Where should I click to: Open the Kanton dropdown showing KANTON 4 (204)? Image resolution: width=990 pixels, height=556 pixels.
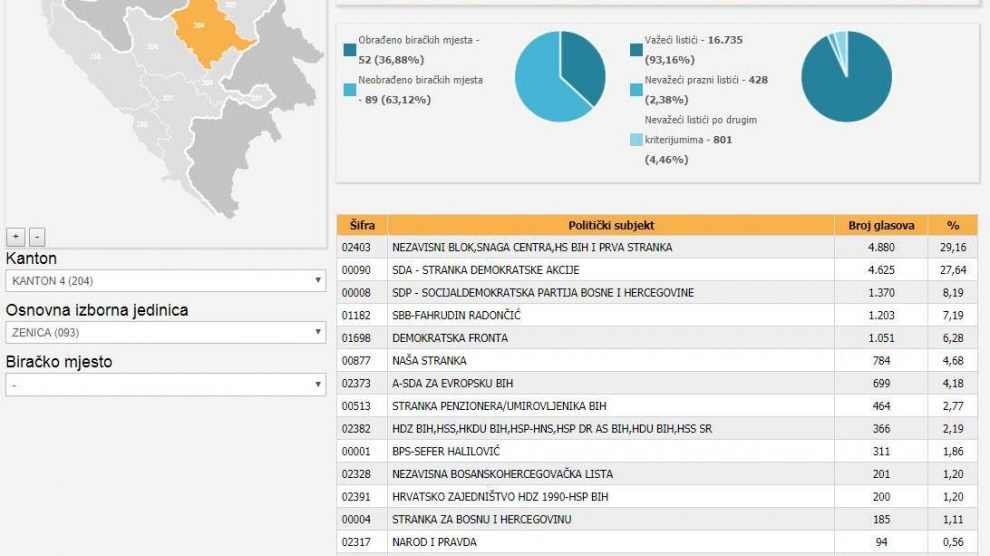click(165, 281)
